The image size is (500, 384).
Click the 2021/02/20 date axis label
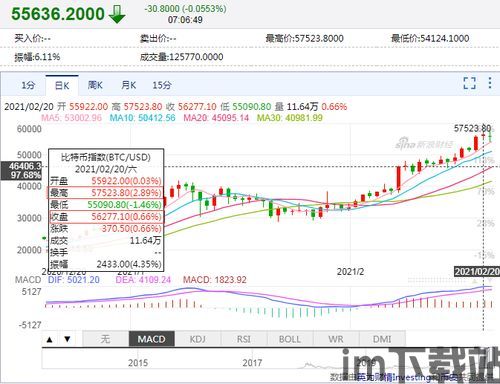(477, 271)
